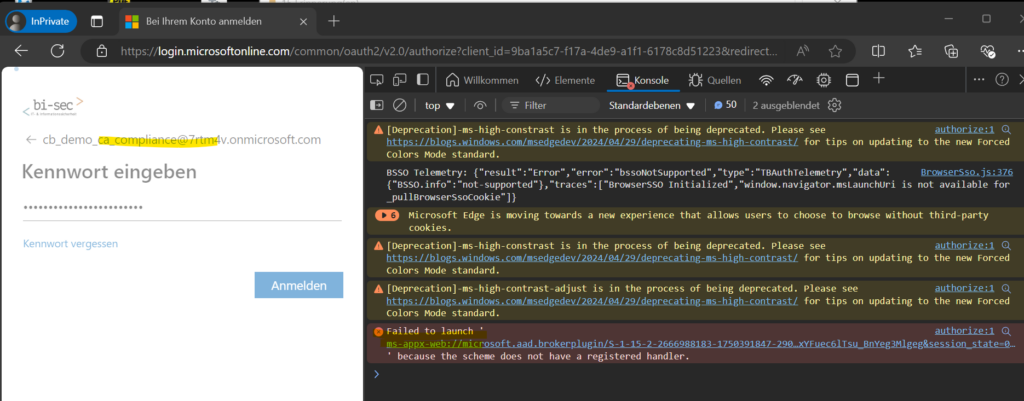Open the Performance gauge tool

[795, 80]
